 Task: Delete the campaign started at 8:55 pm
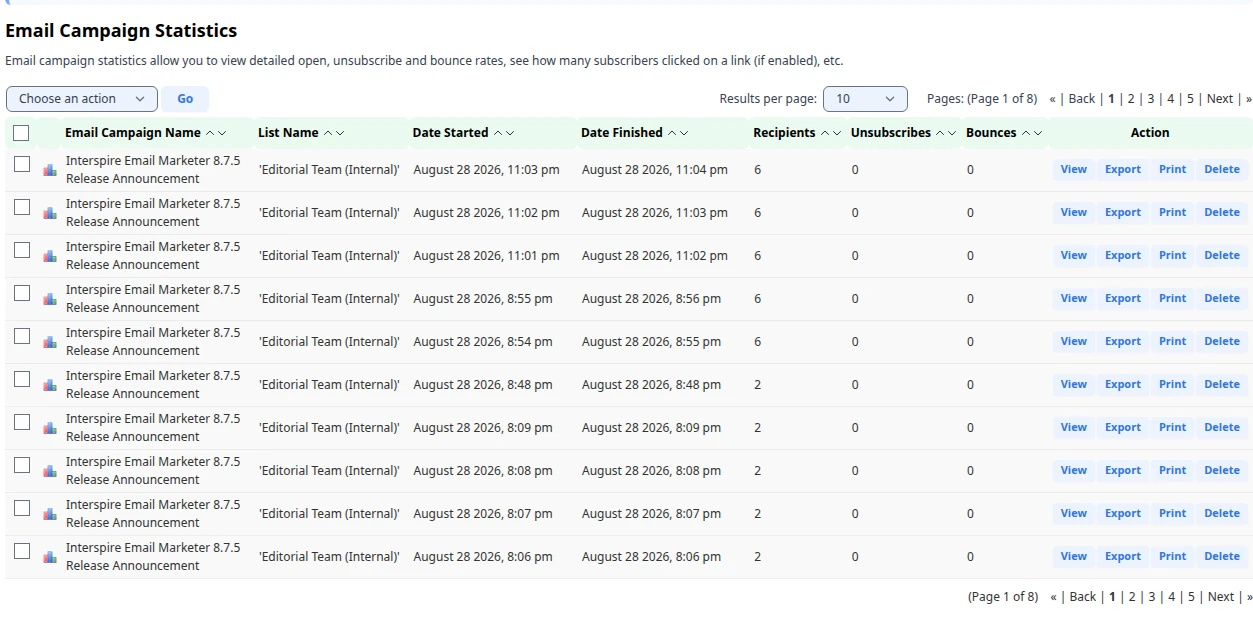(x=1222, y=299)
